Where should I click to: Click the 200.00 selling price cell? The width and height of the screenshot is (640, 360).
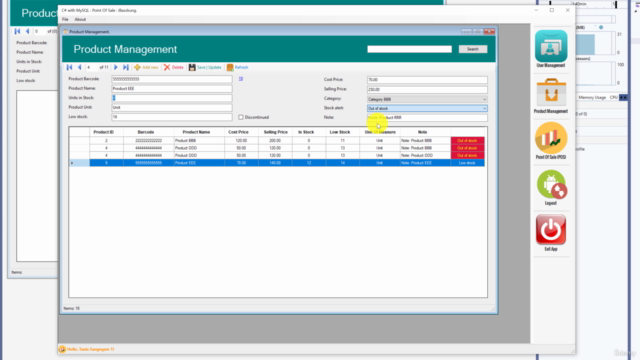coord(275,140)
